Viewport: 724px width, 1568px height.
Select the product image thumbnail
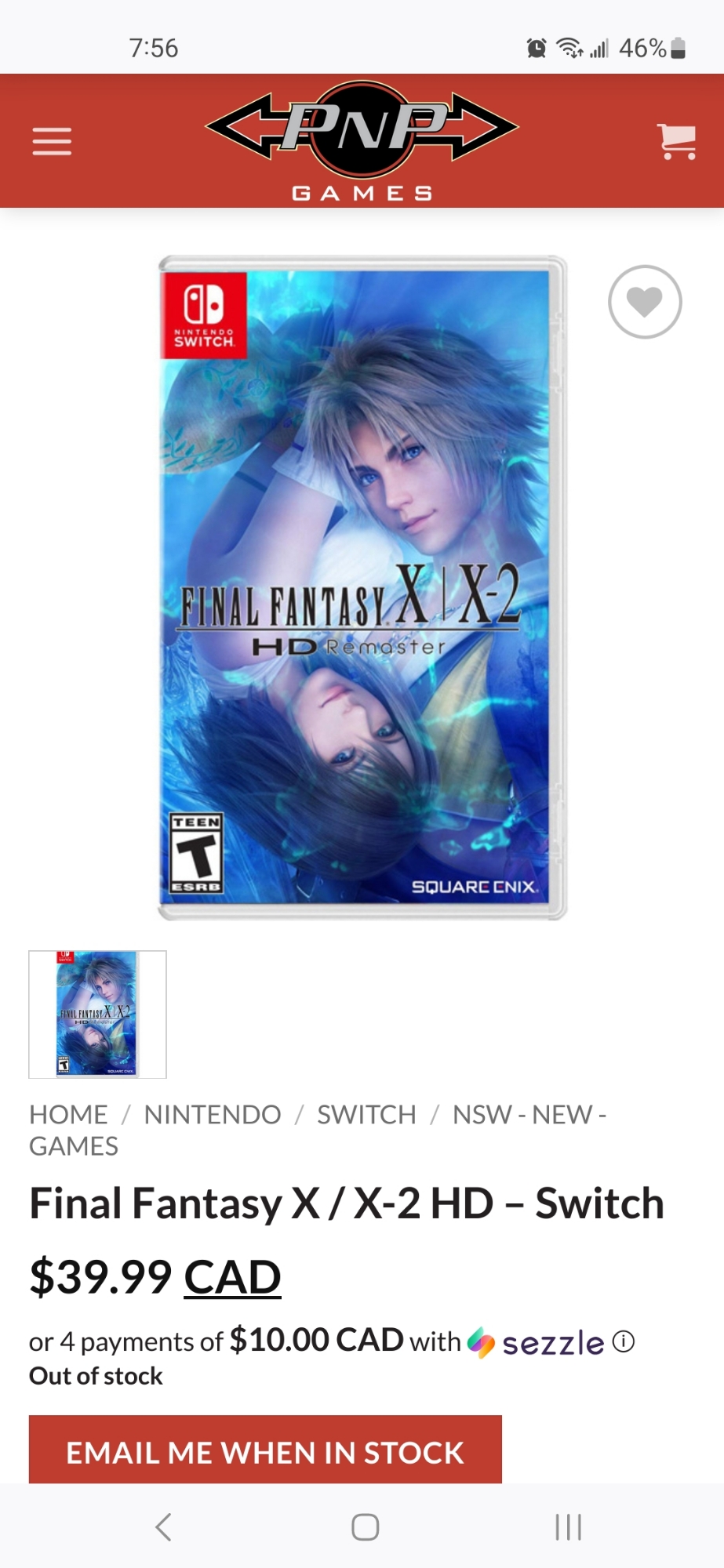(x=97, y=1014)
